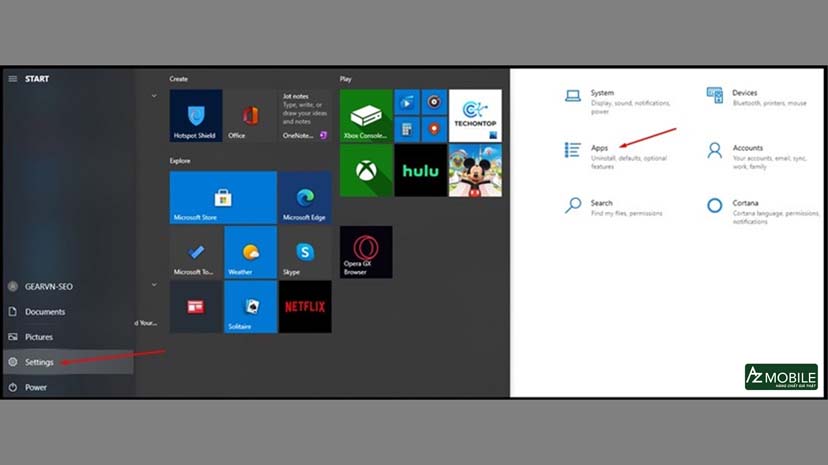Go to Accounts settings
The width and height of the screenshot is (828, 465).
point(746,148)
